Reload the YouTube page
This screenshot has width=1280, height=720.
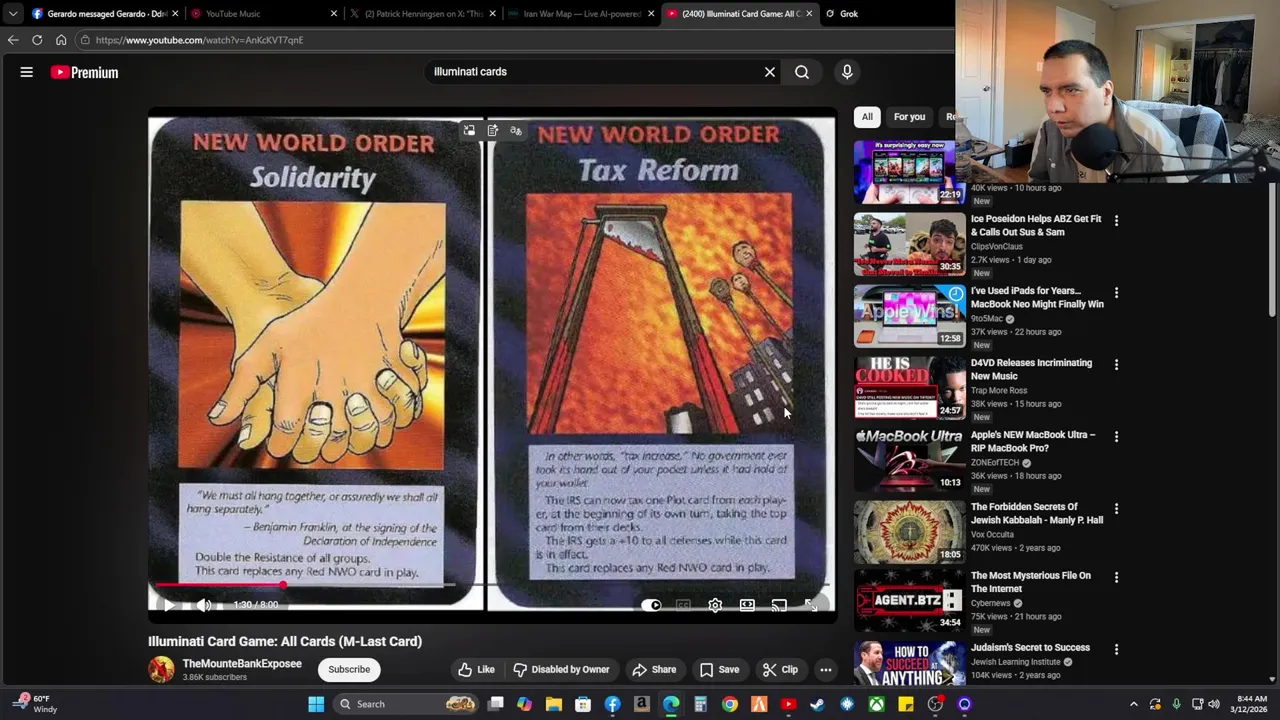click(37, 40)
